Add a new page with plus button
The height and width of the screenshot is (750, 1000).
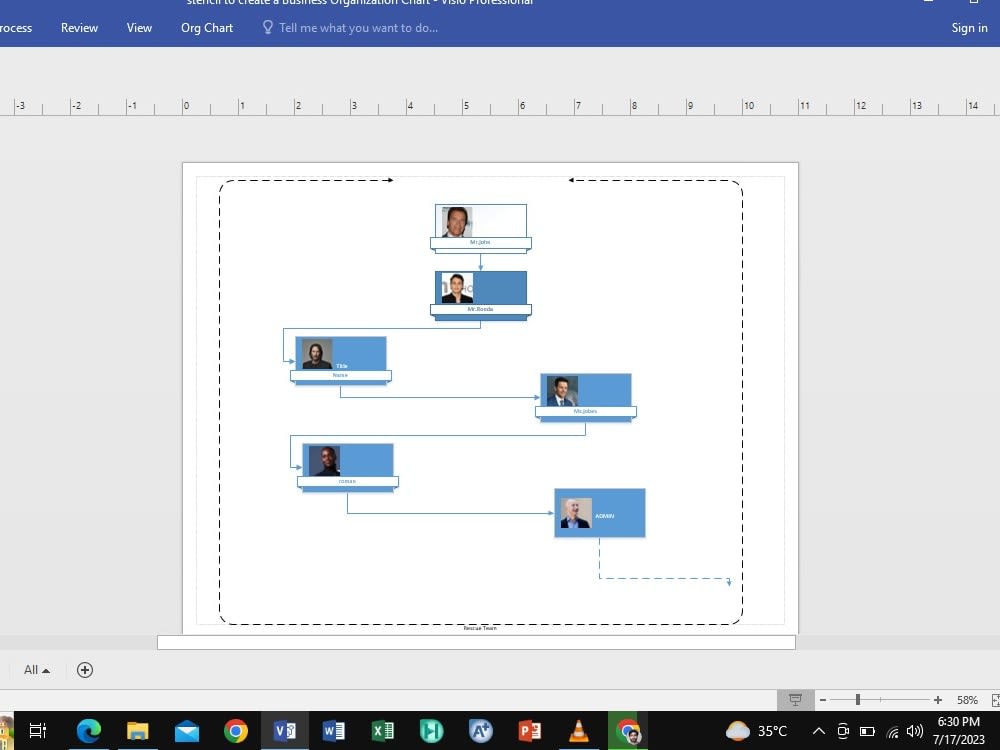pyautogui.click(x=85, y=670)
